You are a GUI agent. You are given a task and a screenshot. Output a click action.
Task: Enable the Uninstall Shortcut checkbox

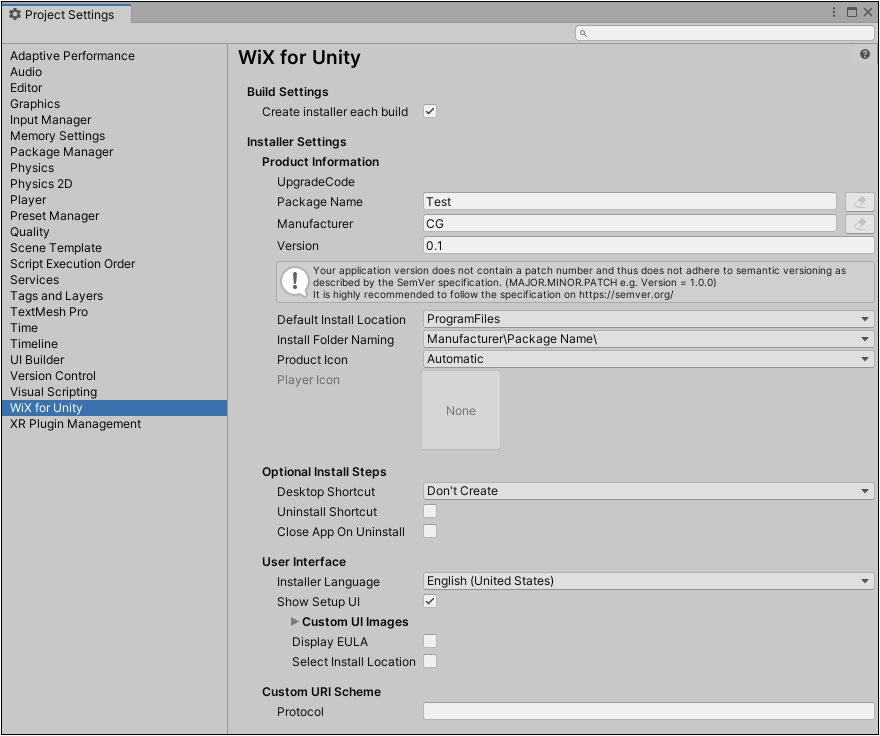click(x=430, y=511)
